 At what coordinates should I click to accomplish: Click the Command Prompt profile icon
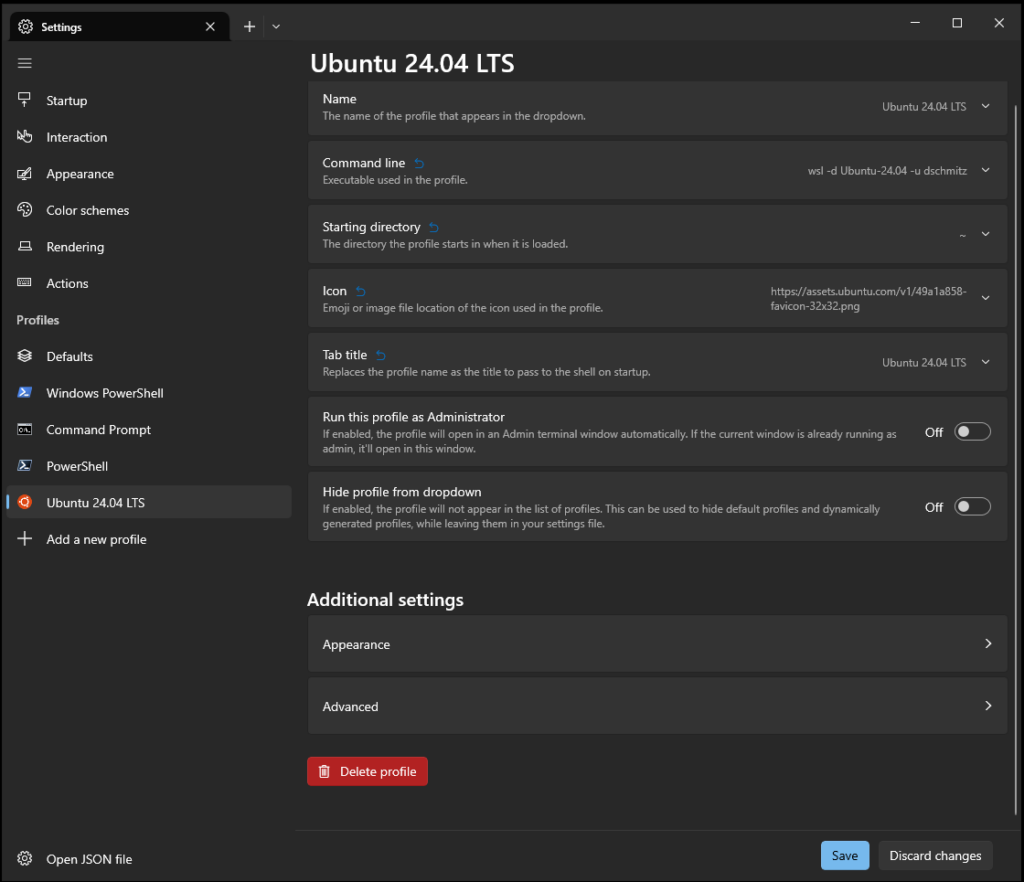(25, 429)
